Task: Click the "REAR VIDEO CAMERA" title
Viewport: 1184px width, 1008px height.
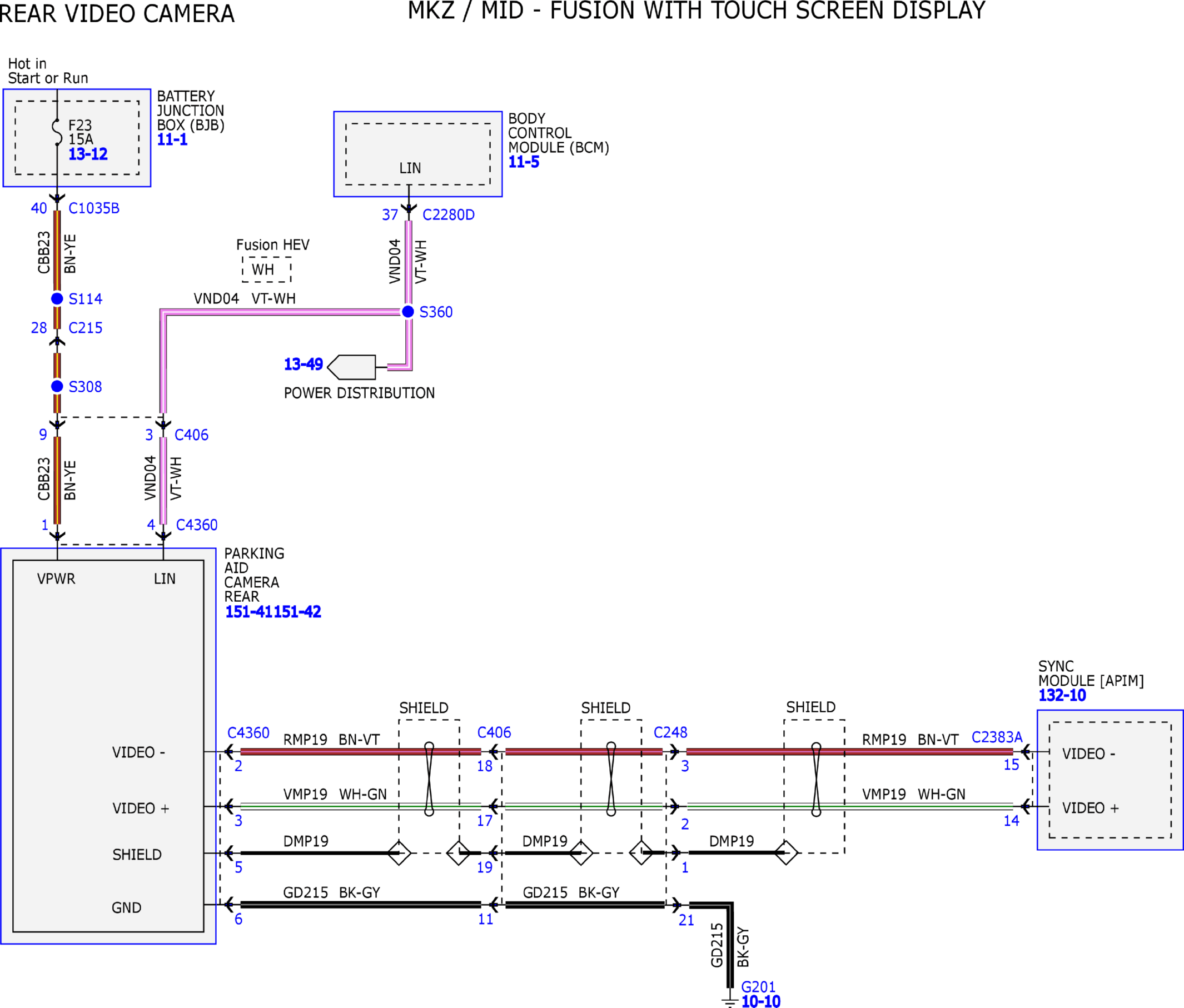Action: pos(116,14)
